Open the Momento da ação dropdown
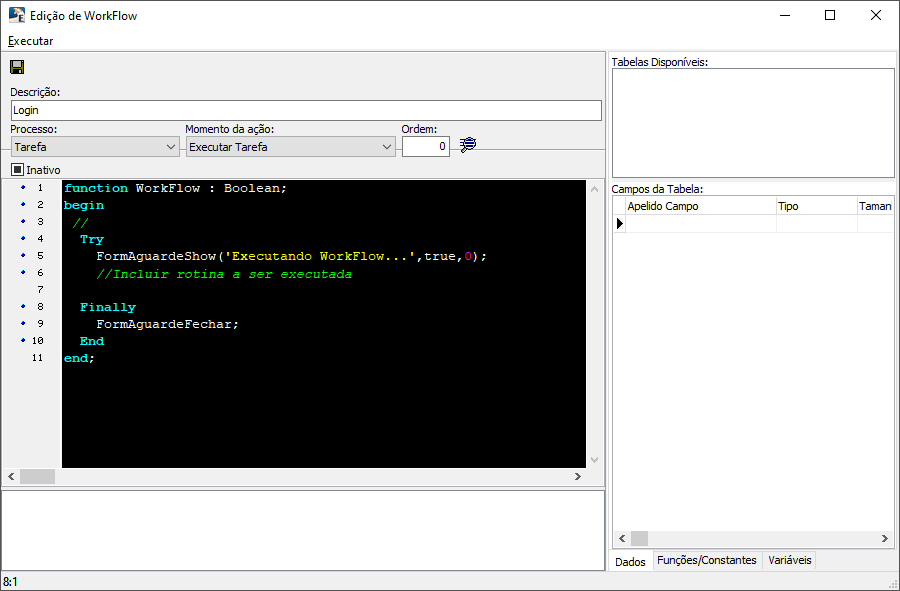The image size is (900, 591). 387,147
